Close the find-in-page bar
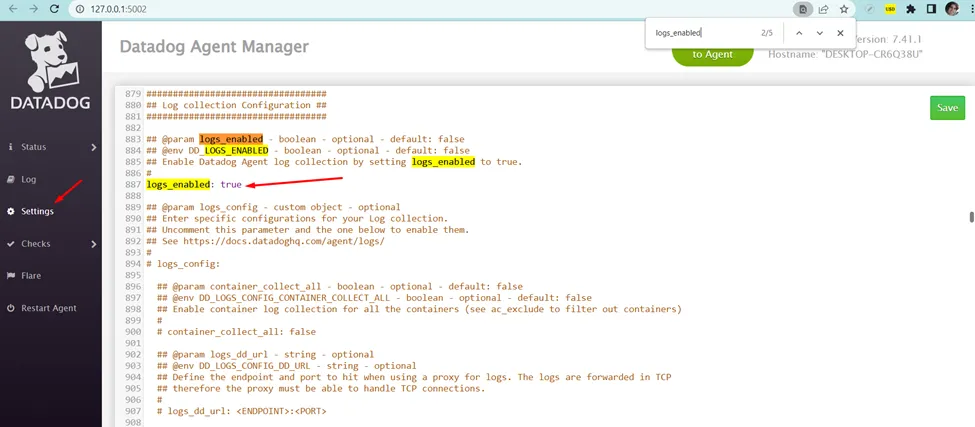 click(840, 33)
